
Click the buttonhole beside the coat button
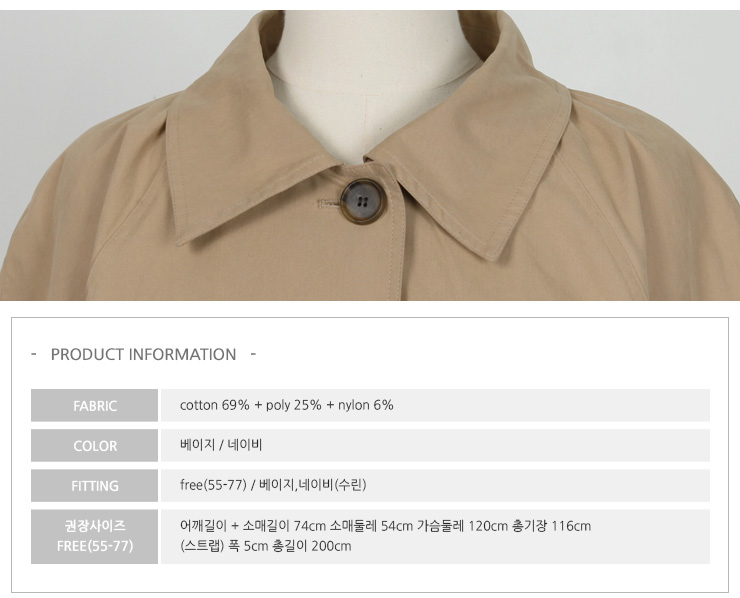pyautogui.click(x=328, y=204)
